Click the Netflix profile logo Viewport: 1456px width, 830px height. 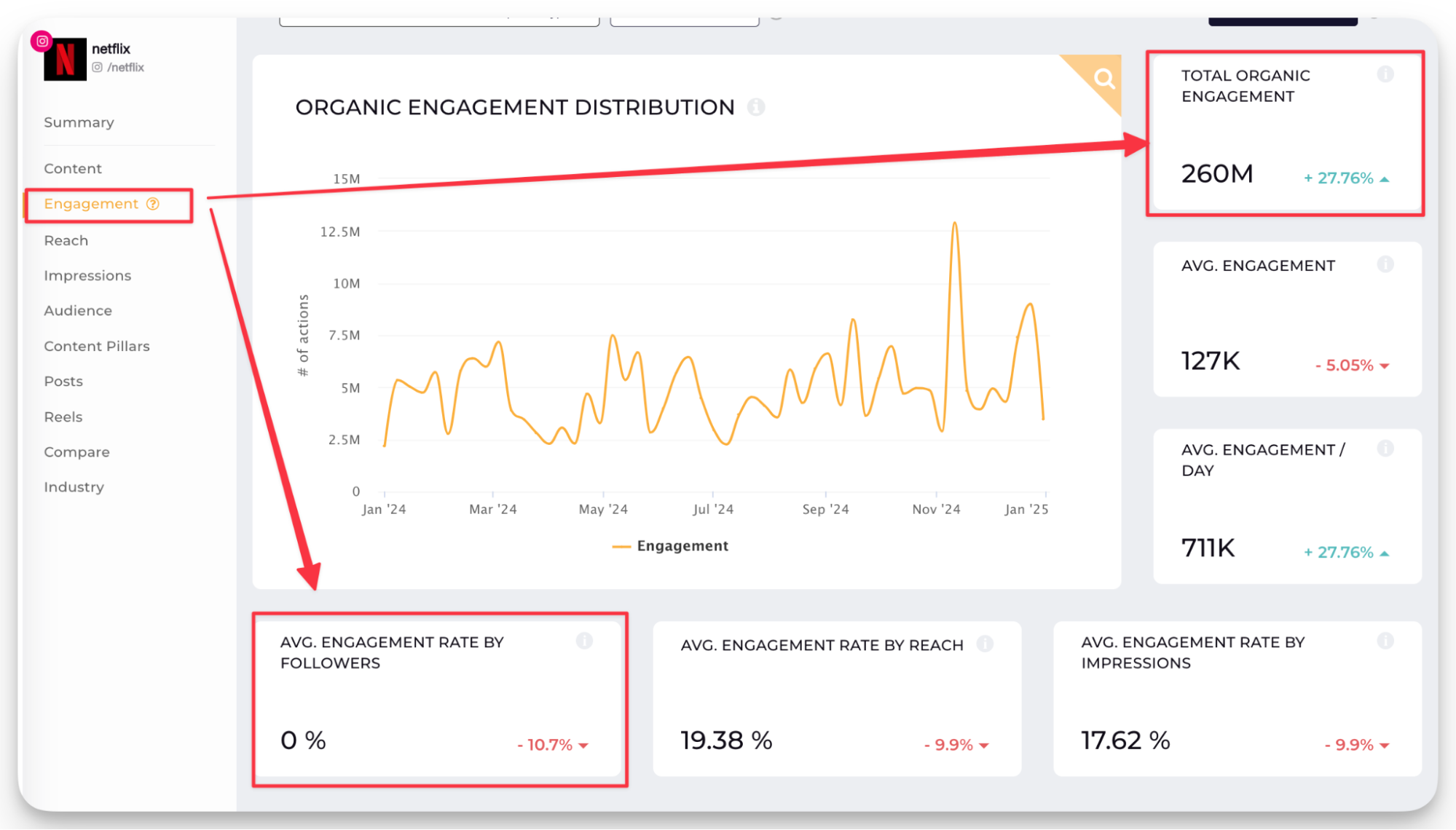tap(65, 59)
